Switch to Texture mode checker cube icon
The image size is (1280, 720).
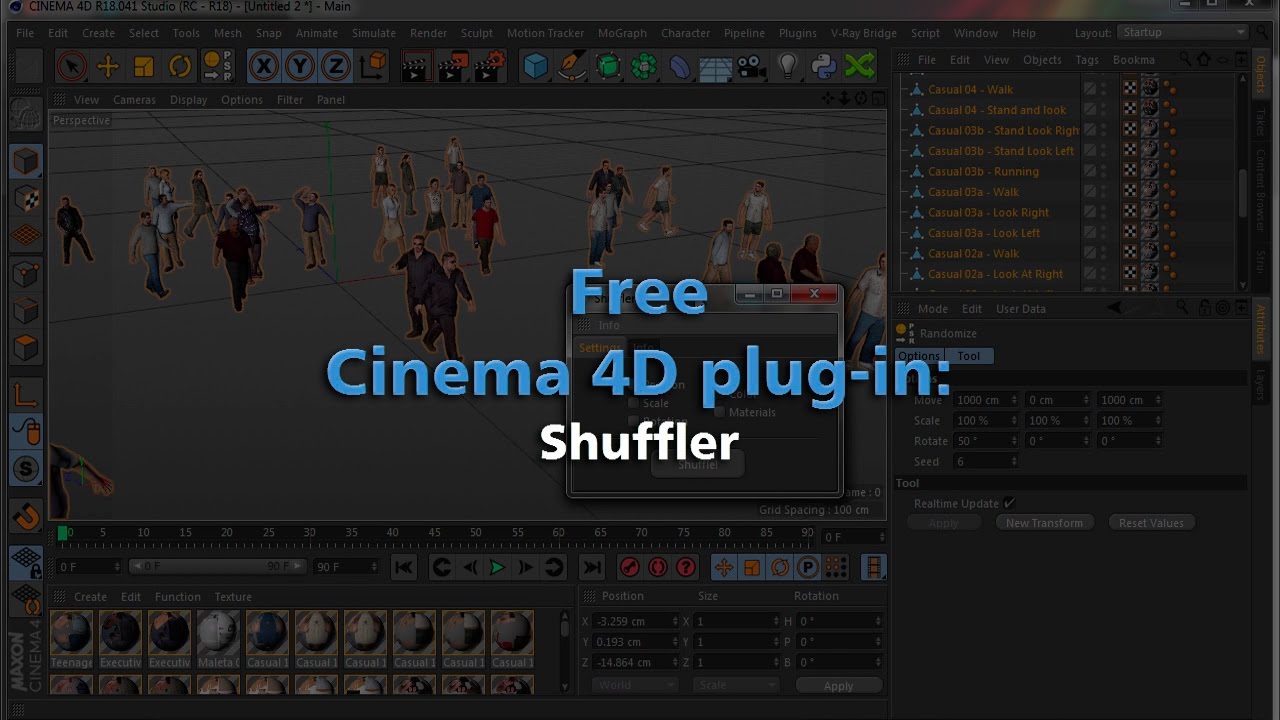pos(26,197)
